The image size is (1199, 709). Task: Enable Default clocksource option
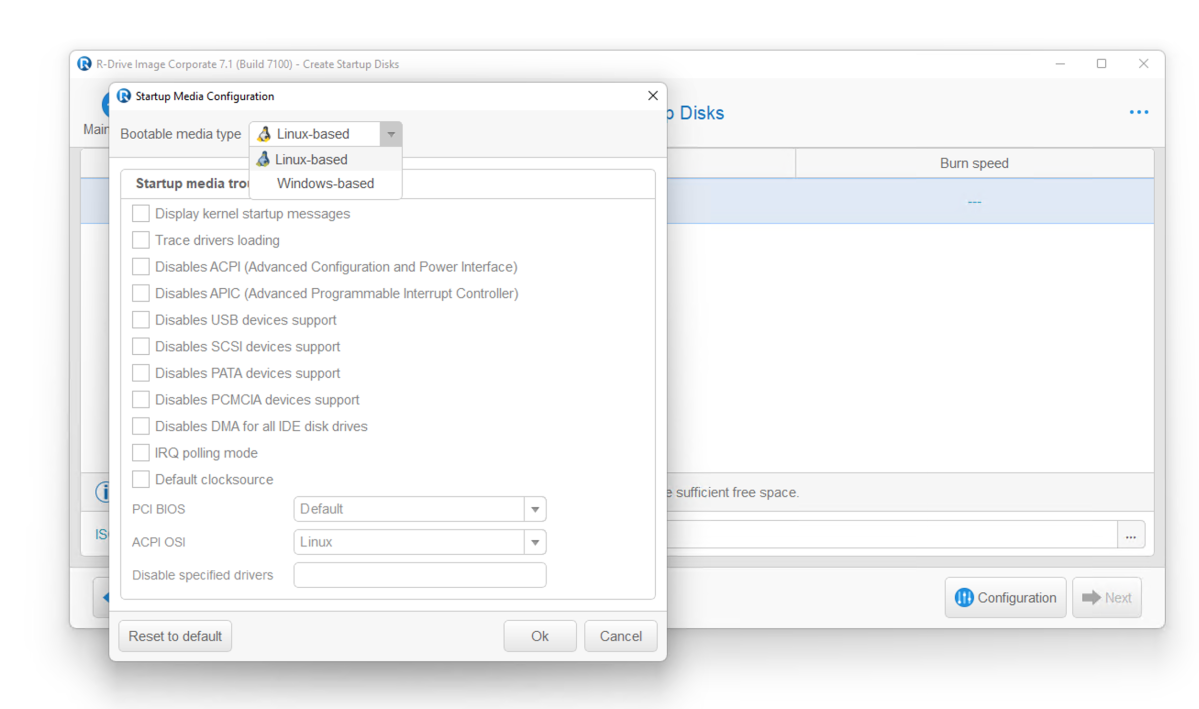[141, 480]
